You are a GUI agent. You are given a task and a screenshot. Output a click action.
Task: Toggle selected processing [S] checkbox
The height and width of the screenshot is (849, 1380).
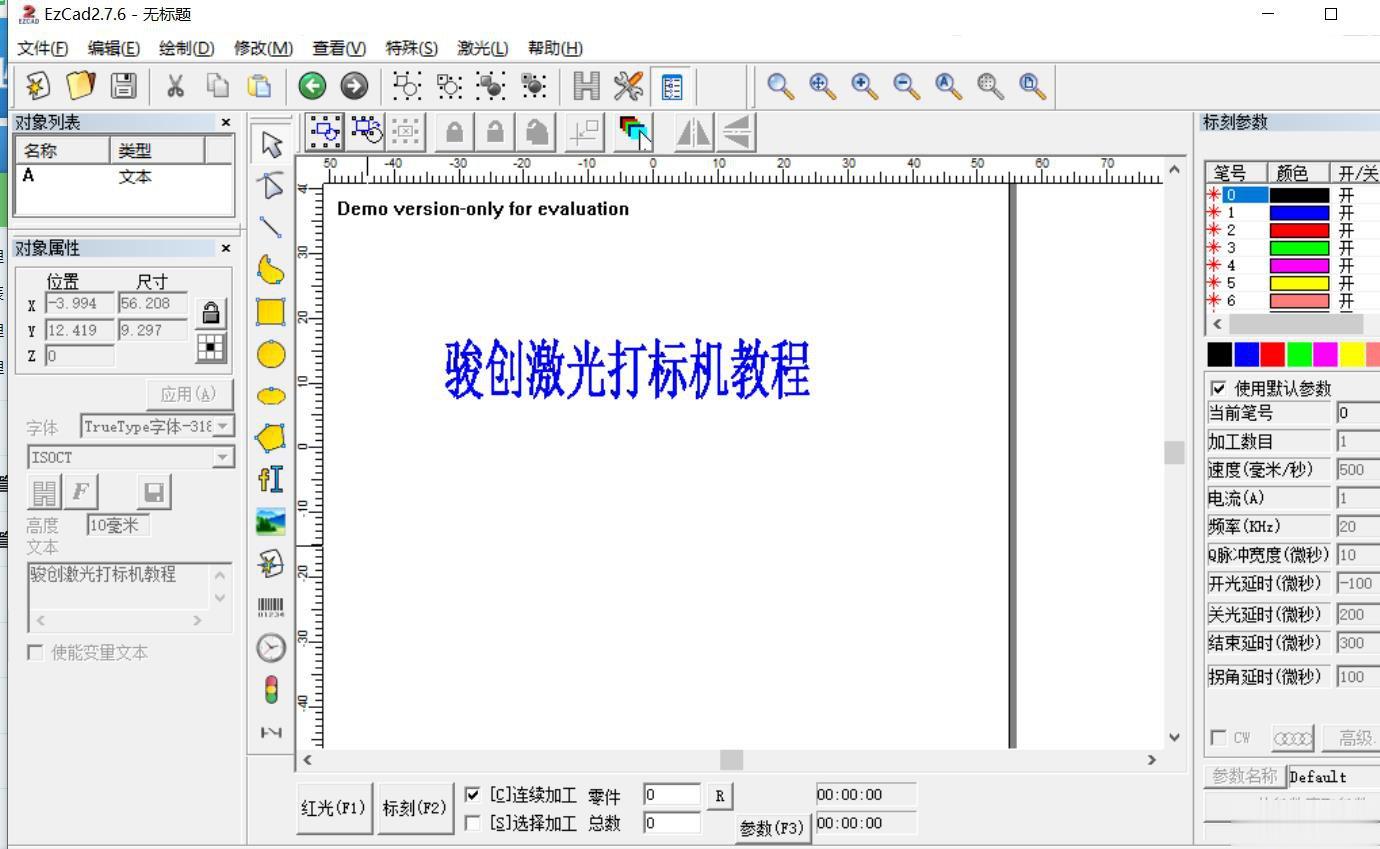click(473, 823)
